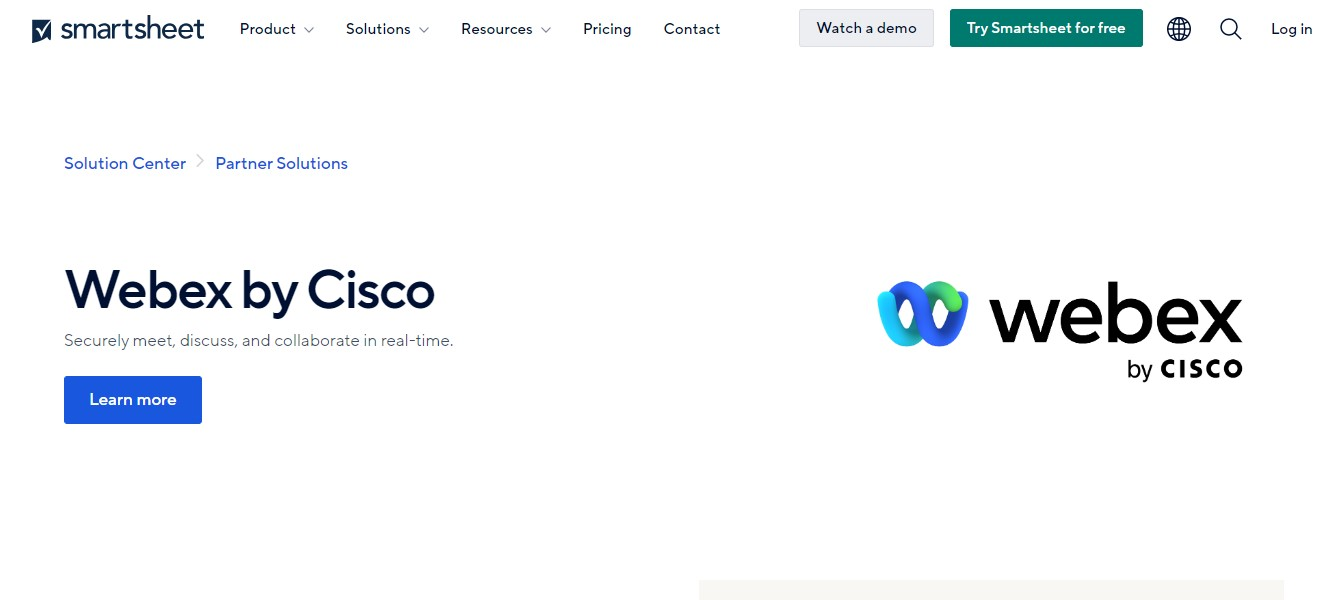This screenshot has height=600, width=1332.
Task: Click the Webex by Cisco logo image
Action: [1060, 330]
